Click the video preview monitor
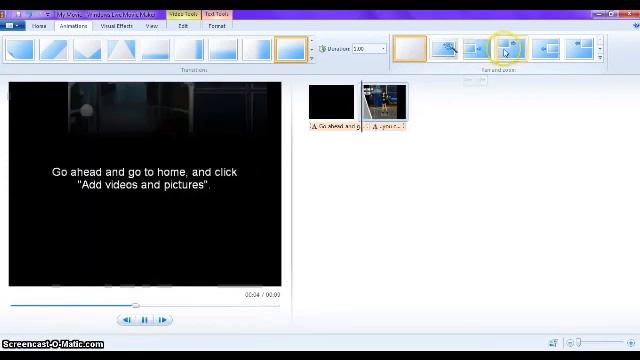 pos(145,184)
